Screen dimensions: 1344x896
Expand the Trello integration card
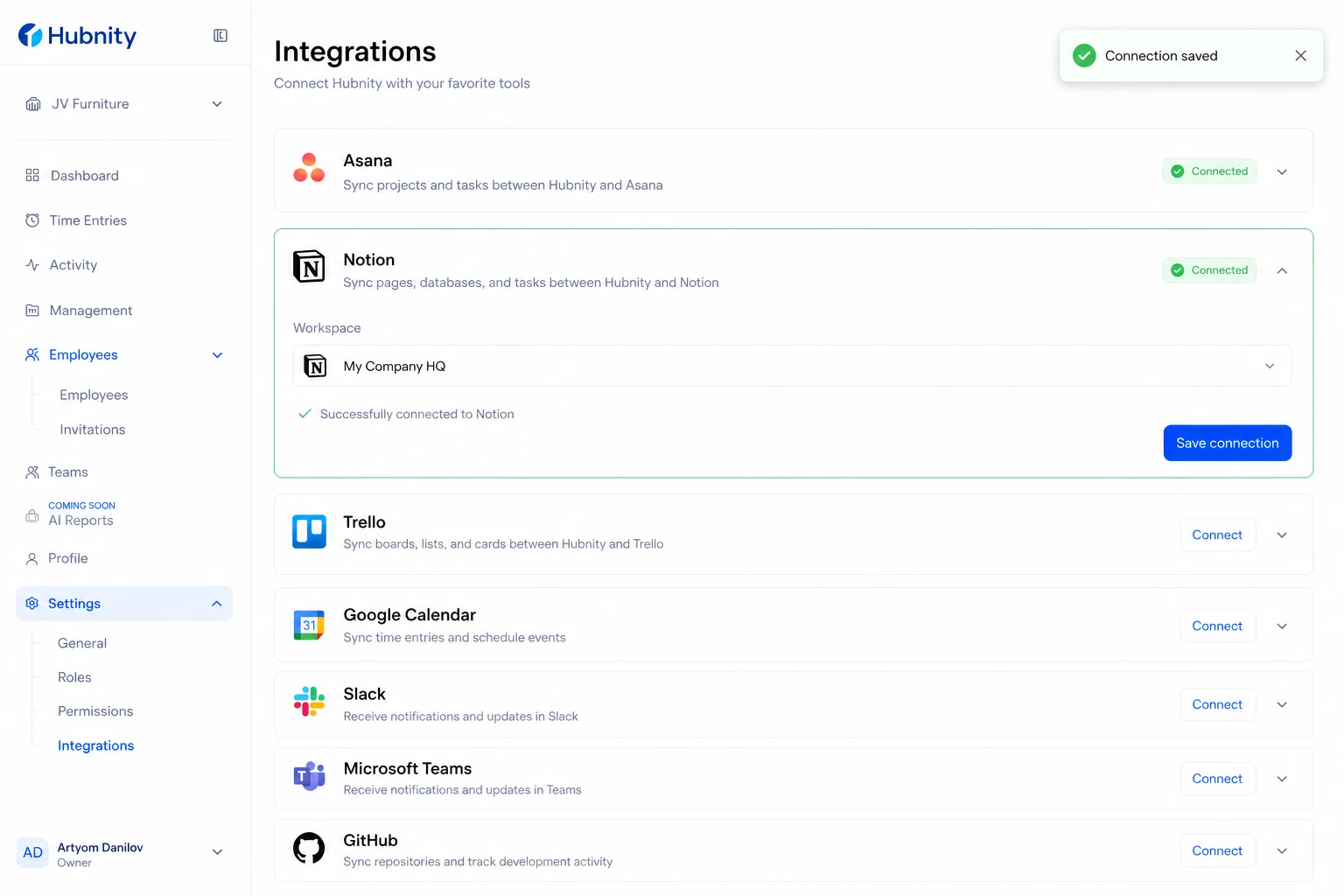[x=1282, y=535]
